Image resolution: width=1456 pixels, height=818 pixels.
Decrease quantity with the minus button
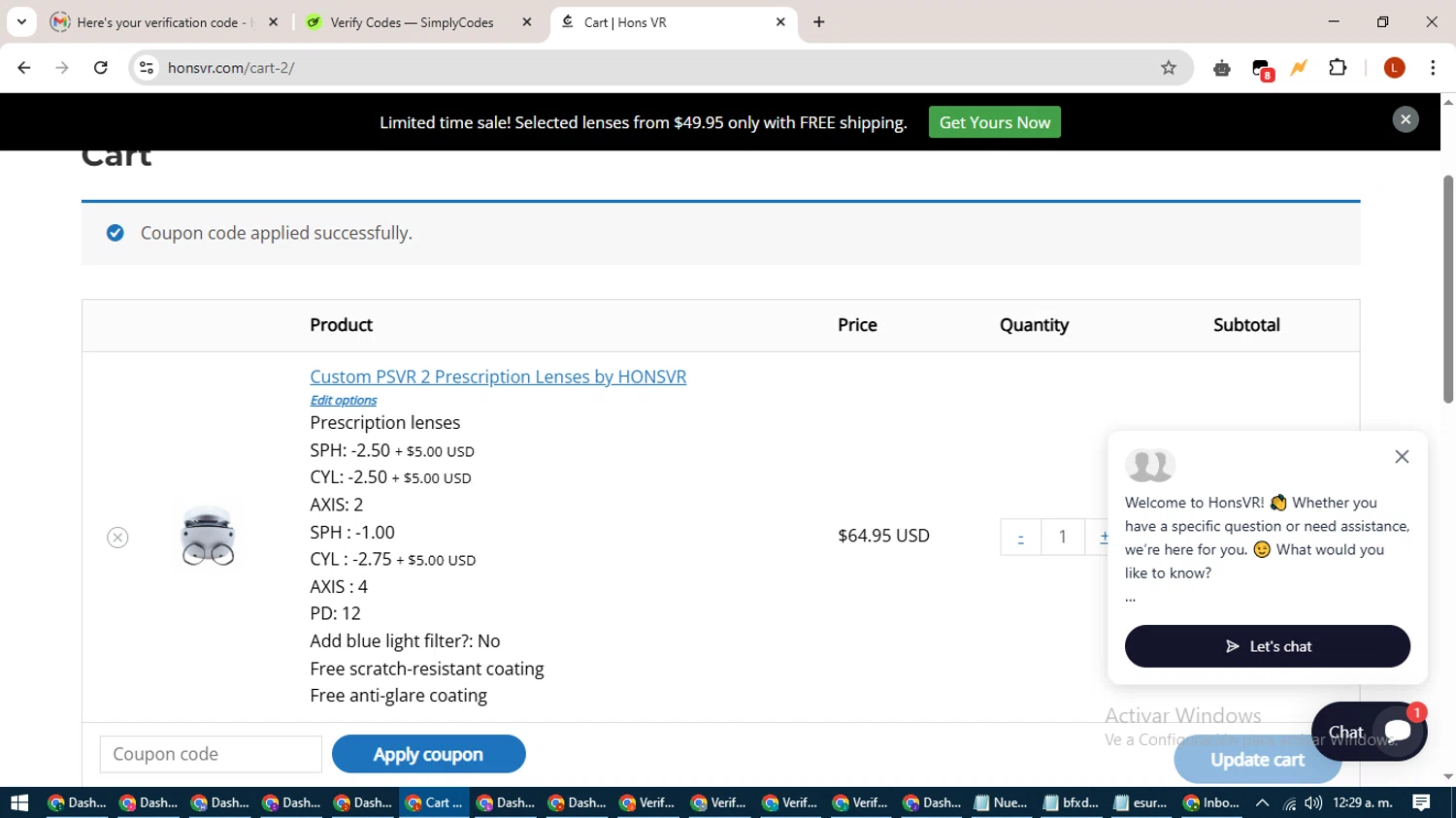tap(1021, 537)
